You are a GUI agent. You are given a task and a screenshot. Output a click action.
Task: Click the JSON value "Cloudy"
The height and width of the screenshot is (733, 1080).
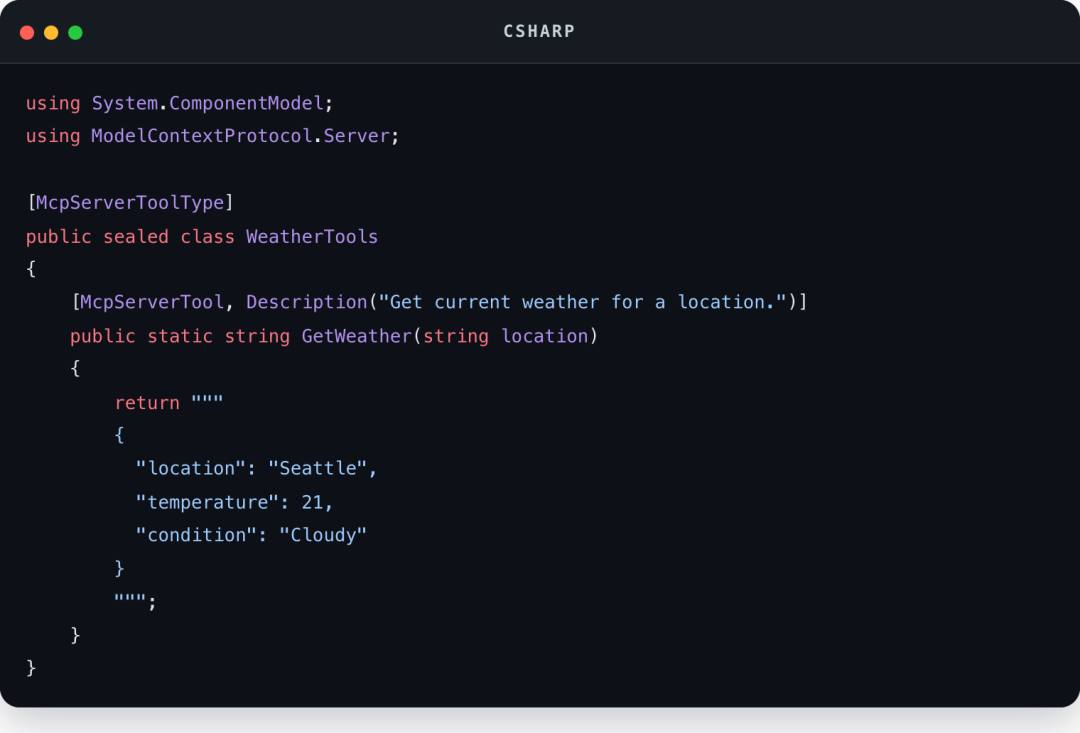click(323, 535)
